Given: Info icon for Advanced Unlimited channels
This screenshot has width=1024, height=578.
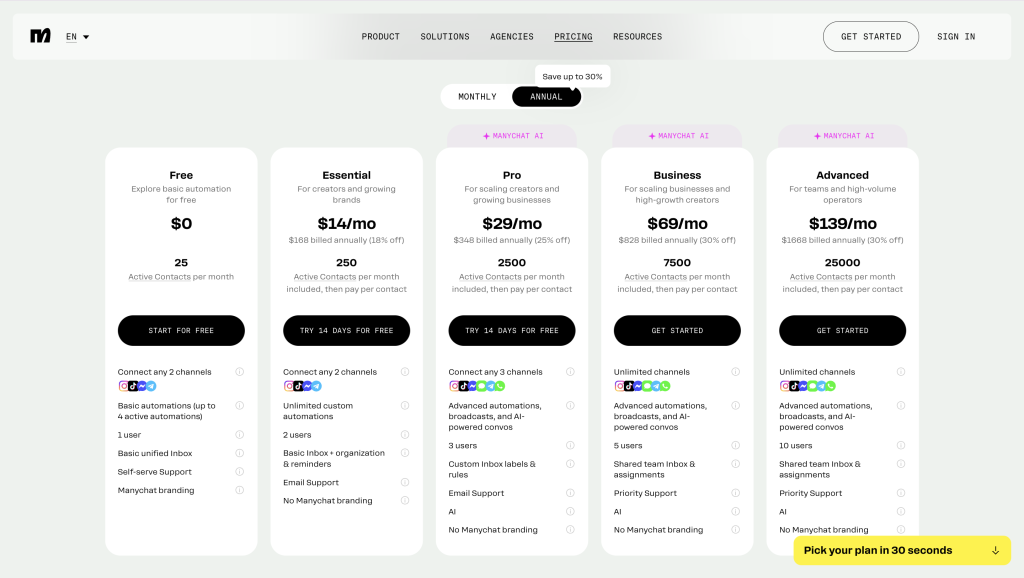Looking at the screenshot, I should pos(901,372).
